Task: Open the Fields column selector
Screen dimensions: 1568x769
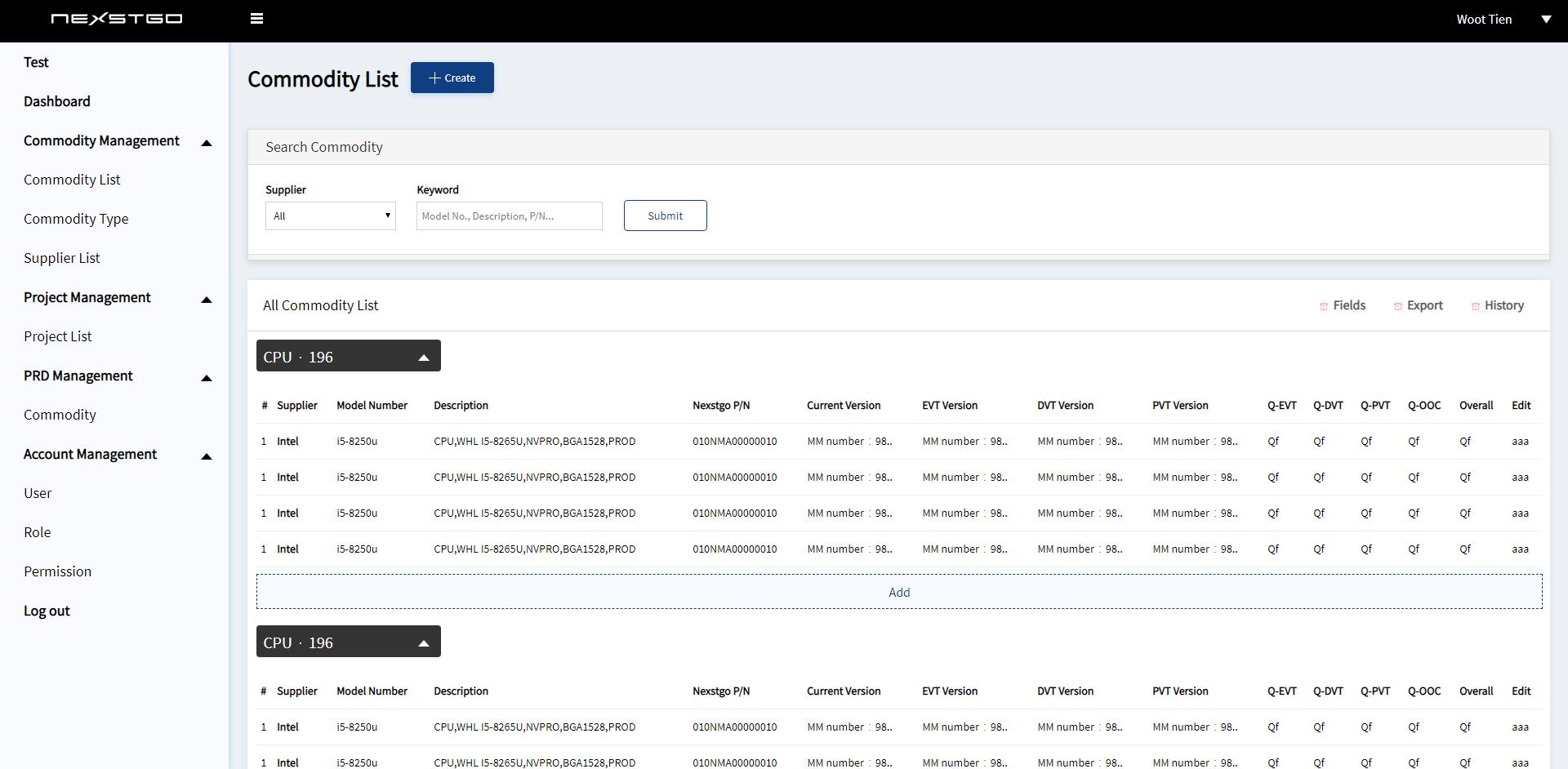Action: pyautogui.click(x=1342, y=305)
